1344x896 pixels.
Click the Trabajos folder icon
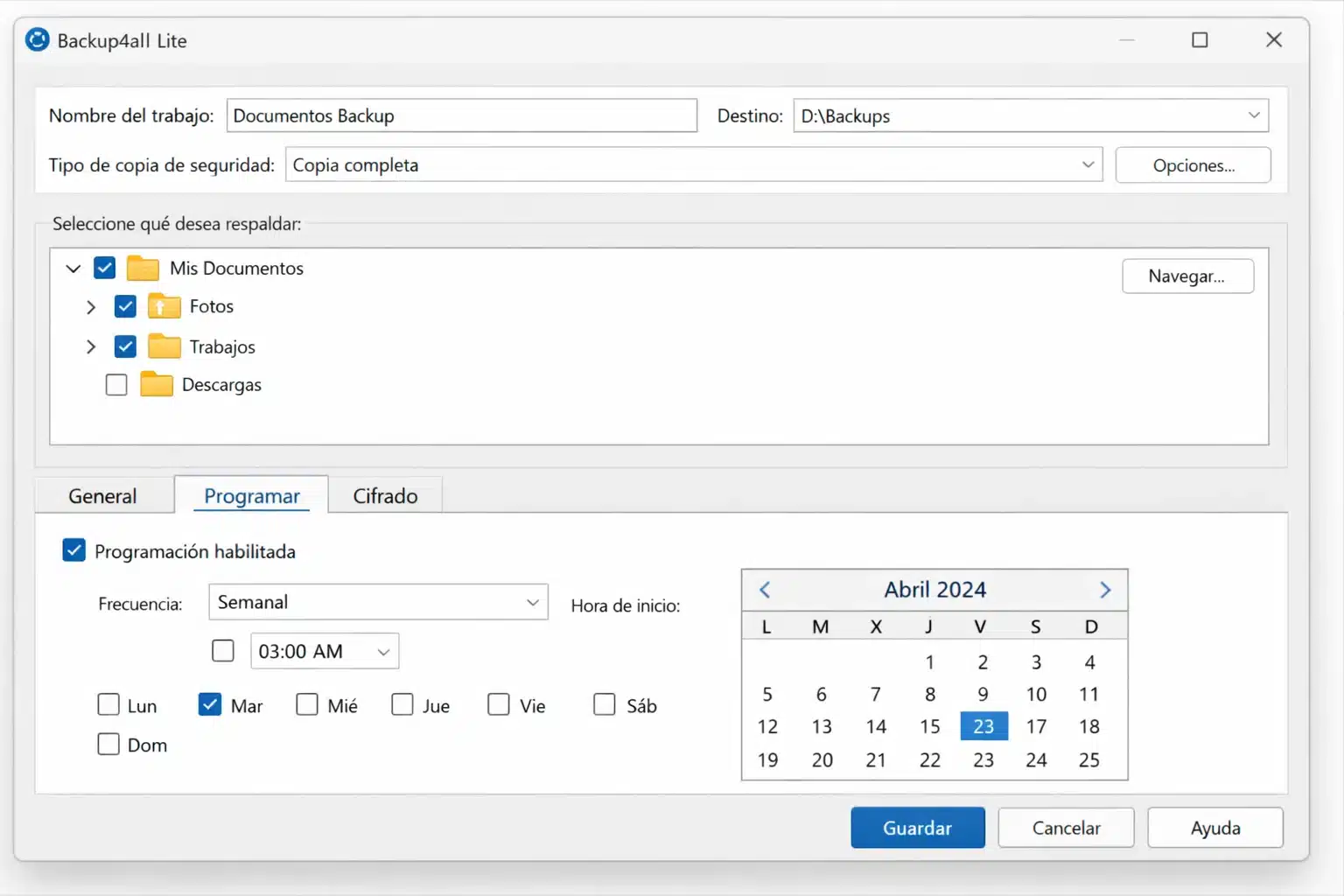pyautogui.click(x=163, y=346)
